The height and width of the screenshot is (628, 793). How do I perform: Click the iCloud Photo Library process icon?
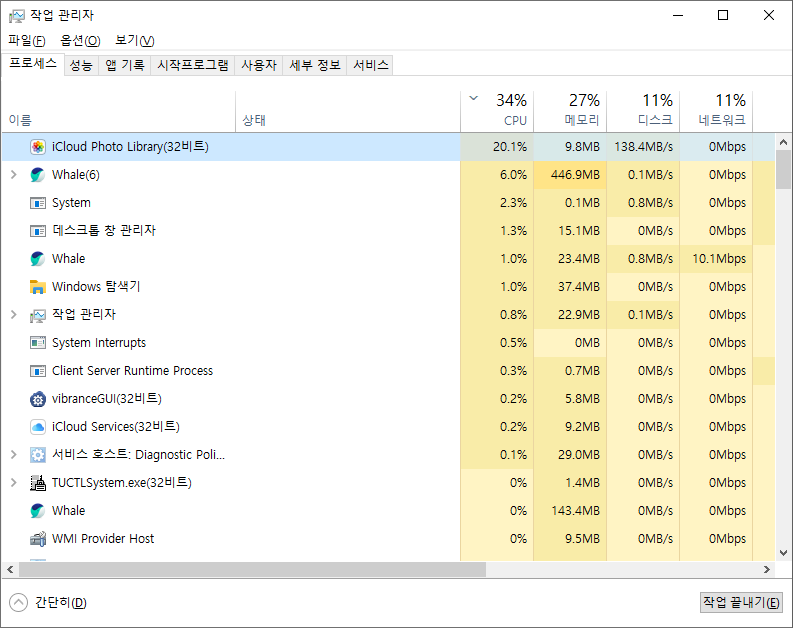click(38, 147)
